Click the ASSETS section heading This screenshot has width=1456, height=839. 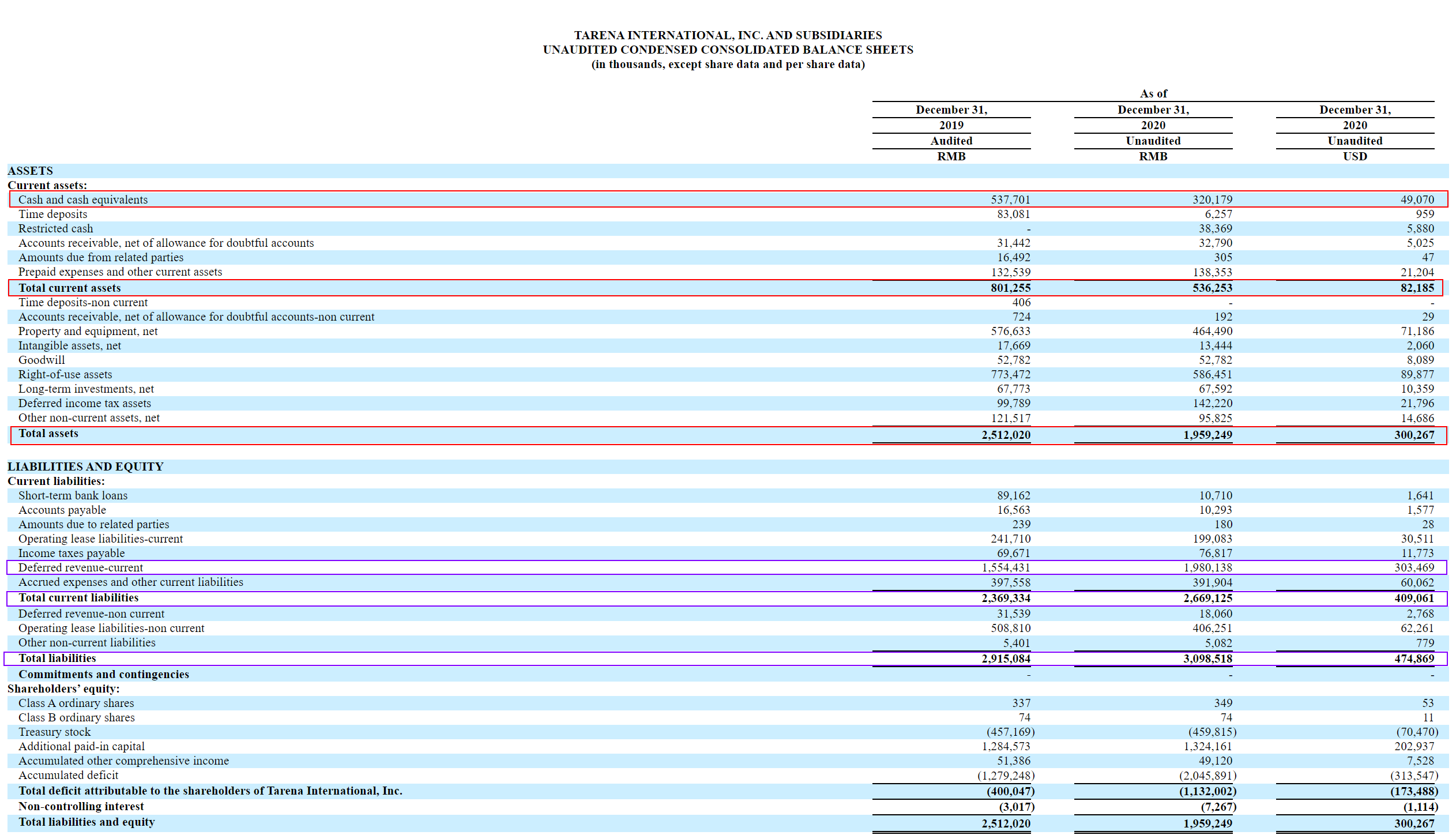(x=30, y=171)
